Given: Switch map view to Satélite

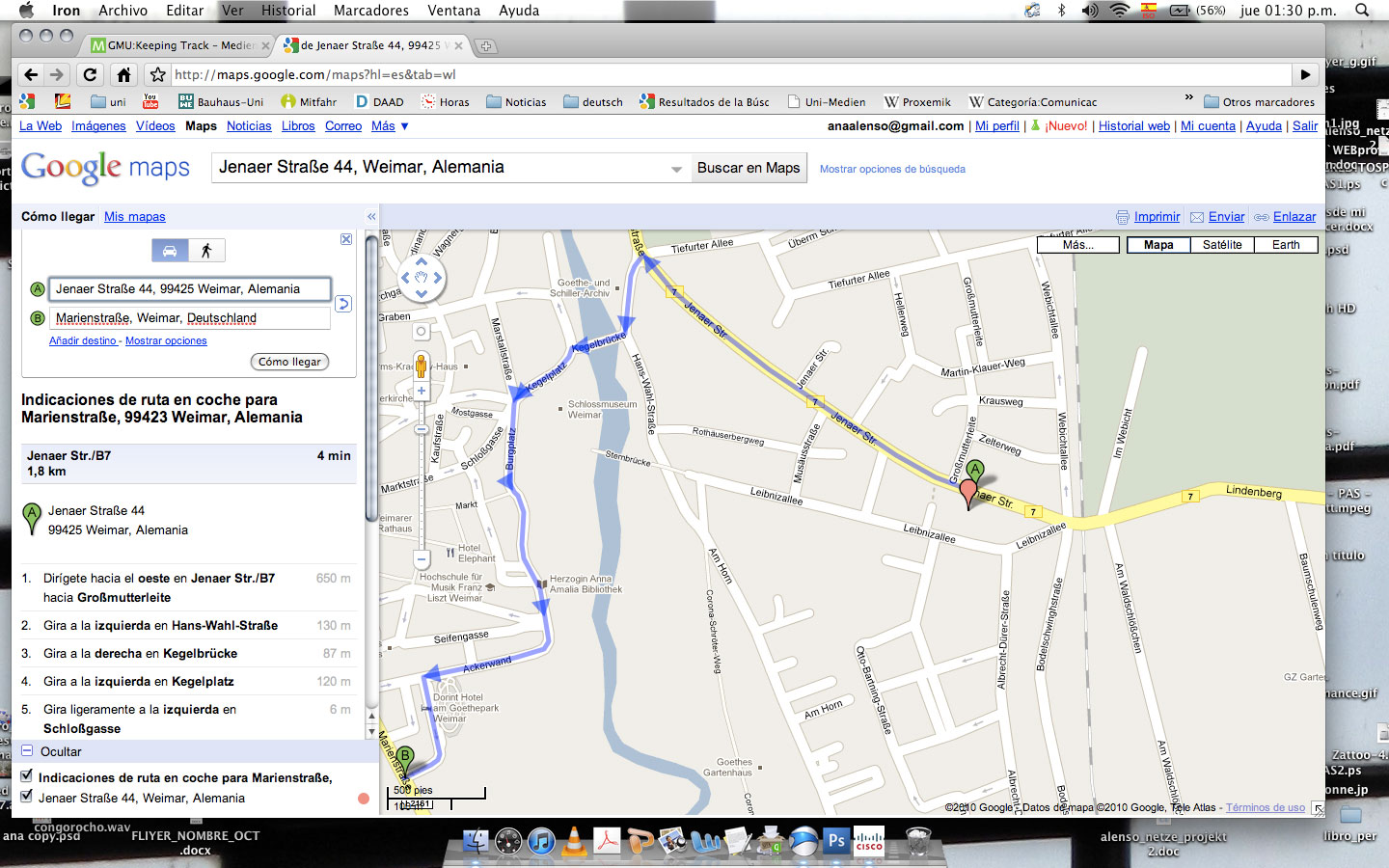Looking at the screenshot, I should click(1222, 245).
